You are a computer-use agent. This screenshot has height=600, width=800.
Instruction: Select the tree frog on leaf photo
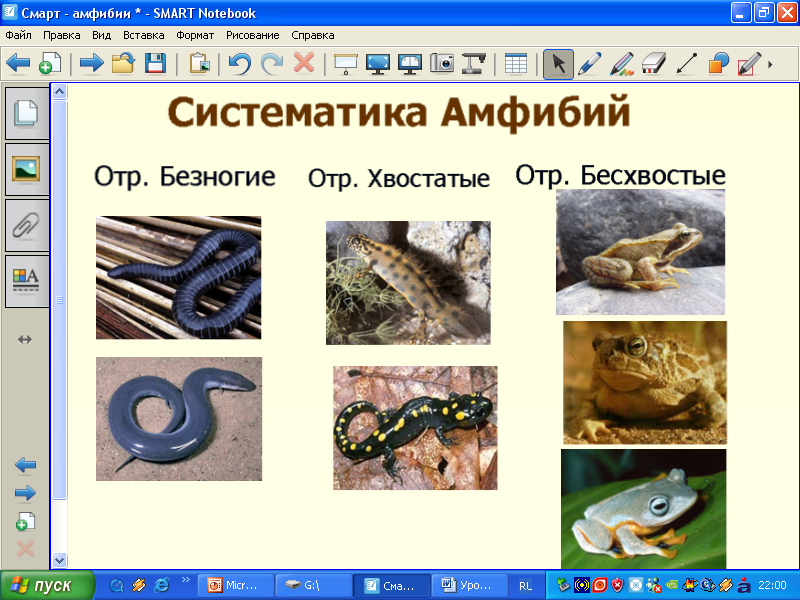[x=643, y=509]
